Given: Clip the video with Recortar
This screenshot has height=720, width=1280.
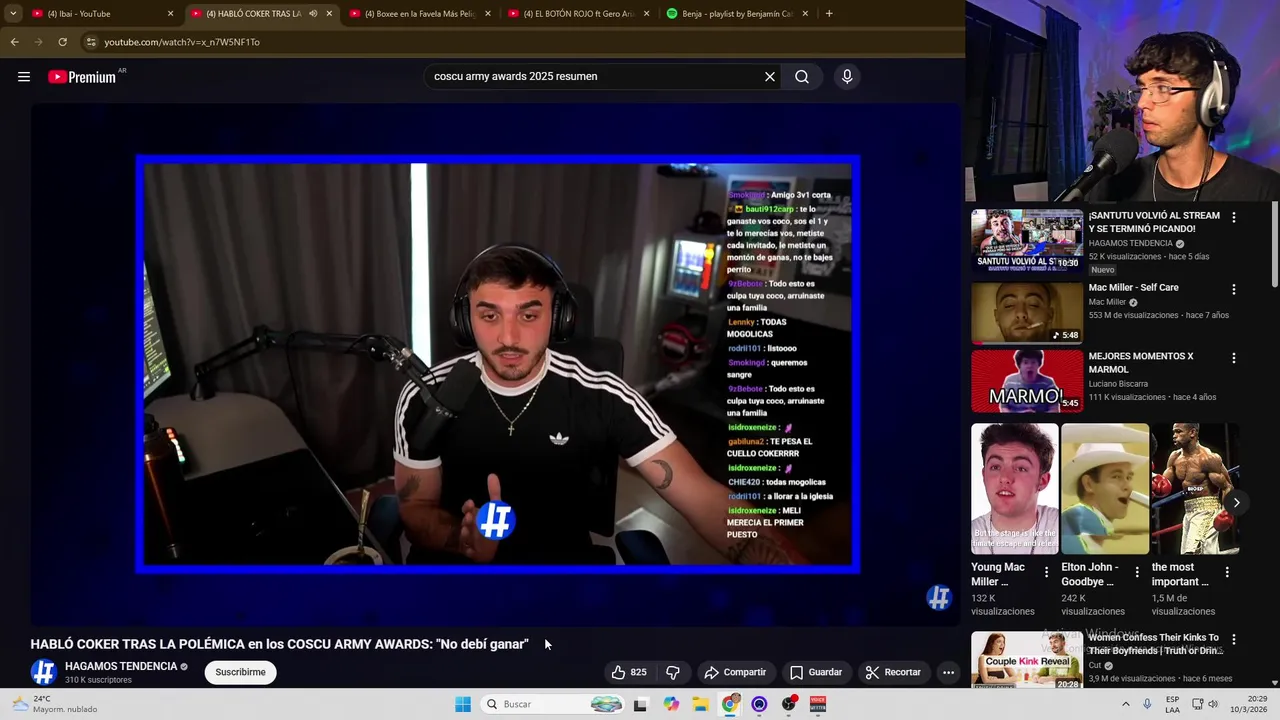Looking at the screenshot, I should pyautogui.click(x=893, y=672).
